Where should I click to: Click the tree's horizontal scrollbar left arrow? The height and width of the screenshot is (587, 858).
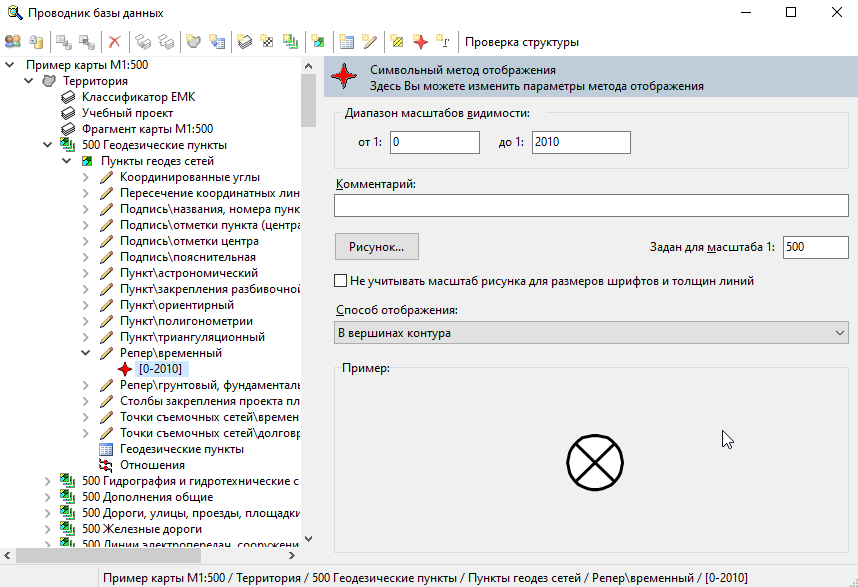tap(7, 556)
